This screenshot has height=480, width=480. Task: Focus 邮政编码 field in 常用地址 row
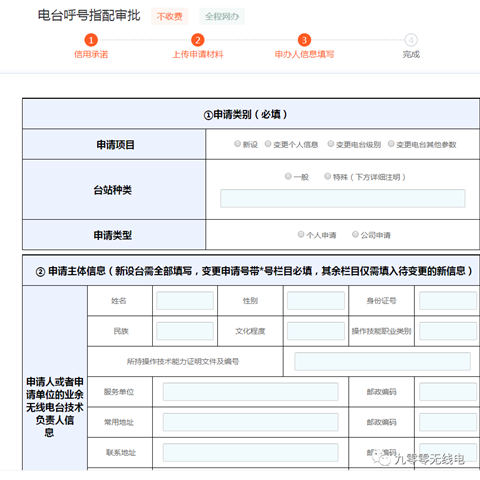point(448,422)
